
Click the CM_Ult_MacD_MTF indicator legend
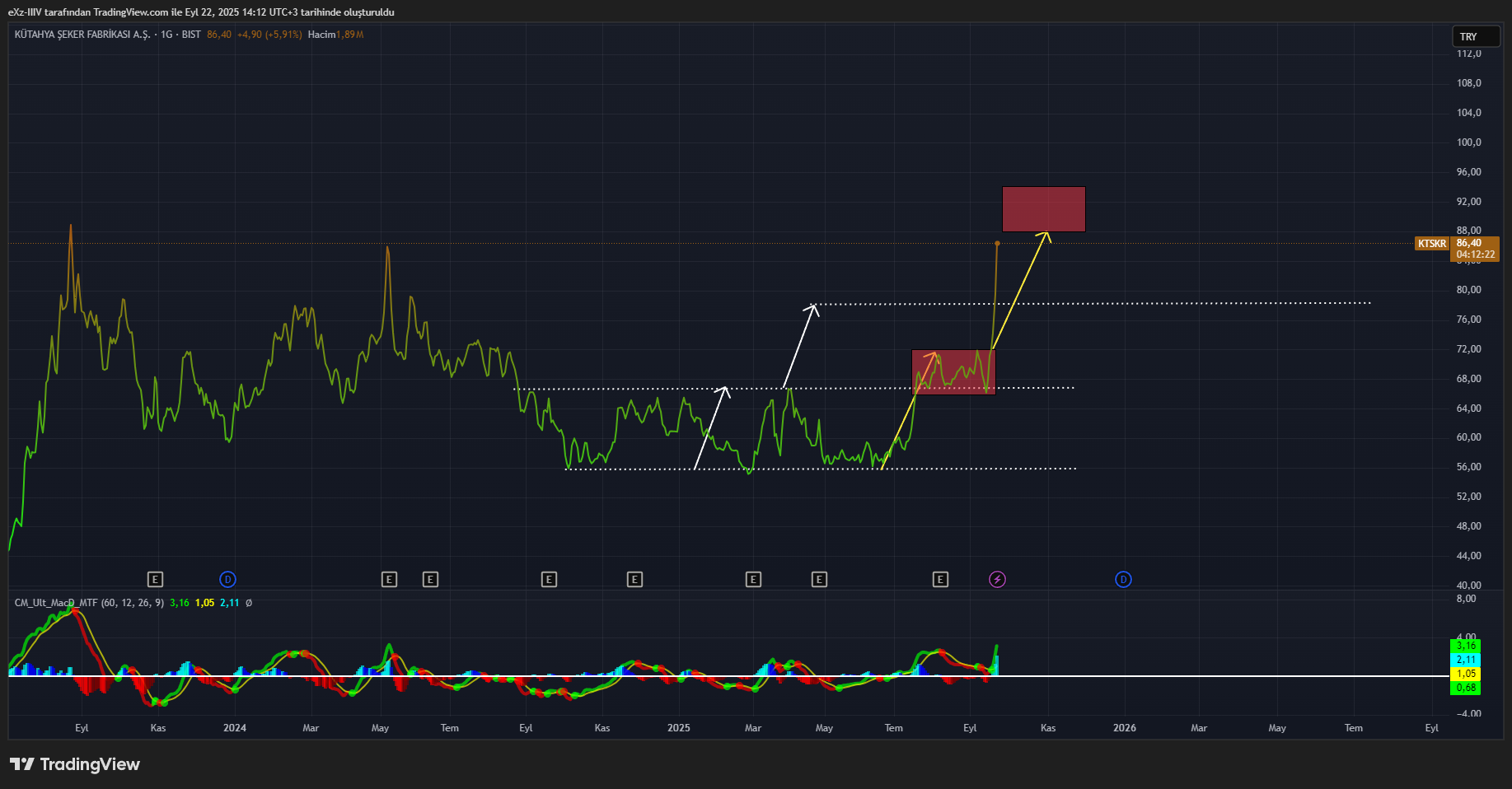click(x=89, y=603)
